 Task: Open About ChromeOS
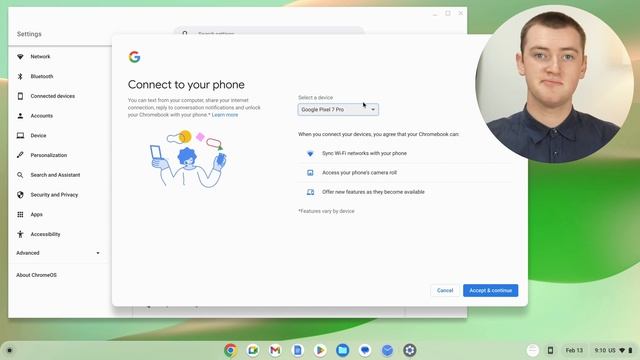[x=36, y=275]
